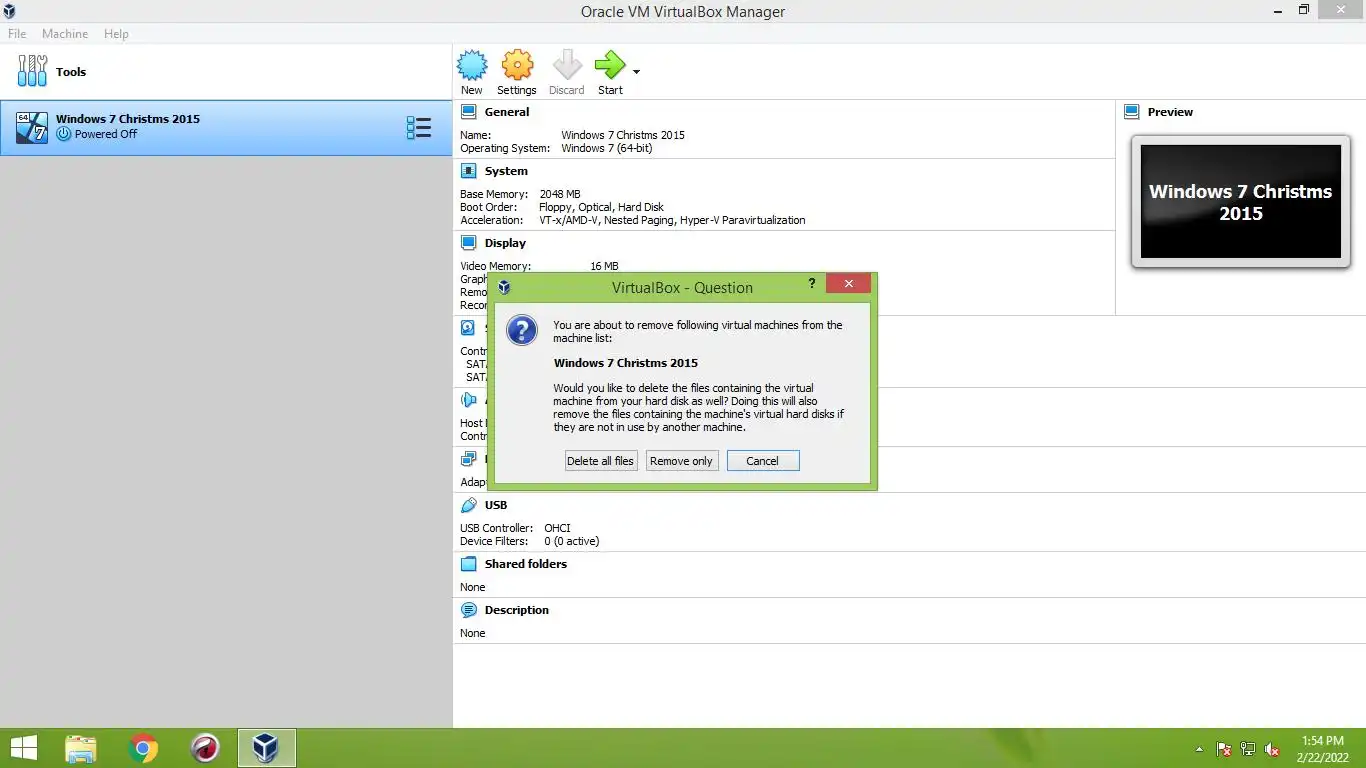This screenshot has height=768, width=1366.
Task: Click the 2048 MB base memory value
Action: 560,194
